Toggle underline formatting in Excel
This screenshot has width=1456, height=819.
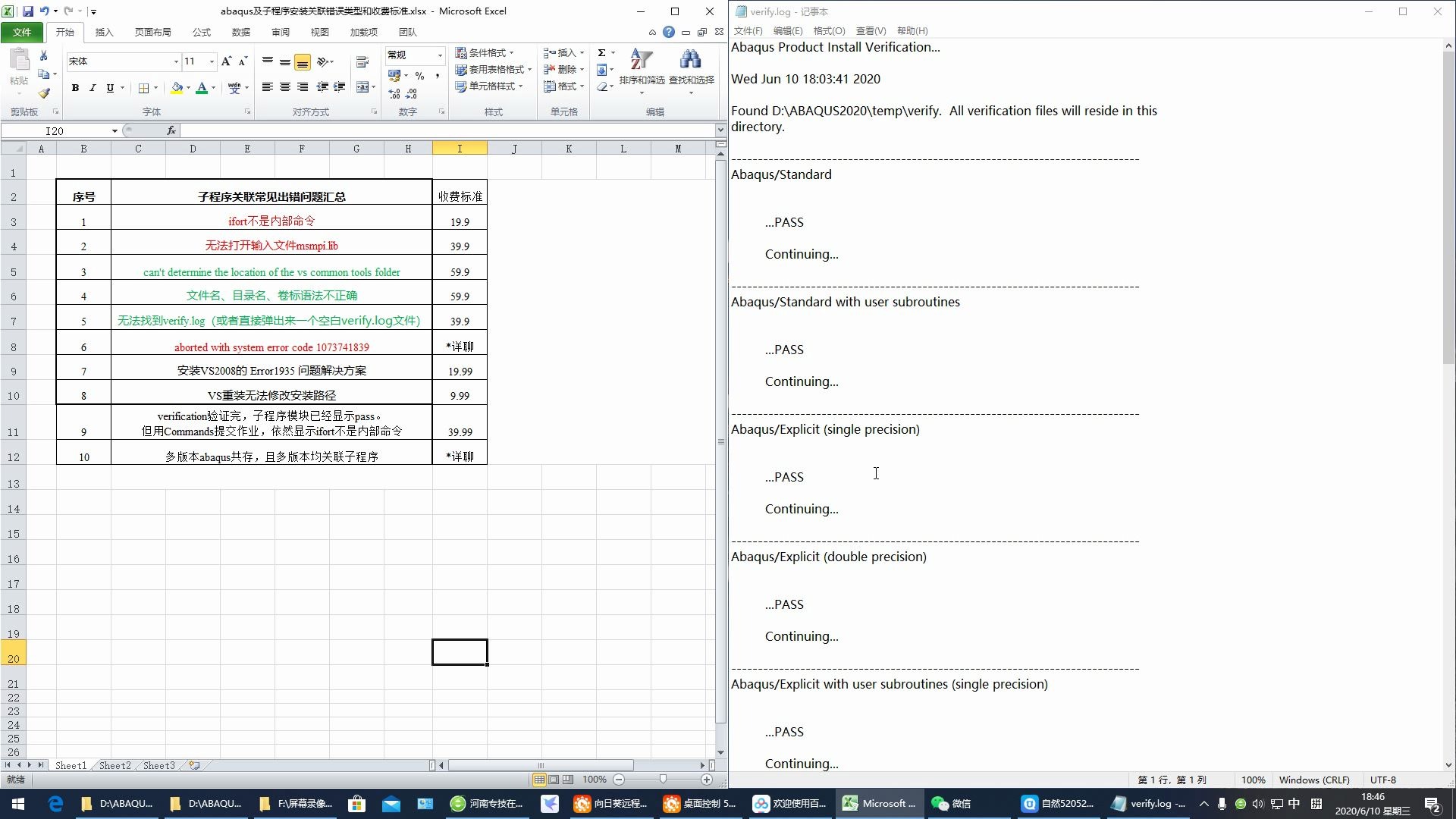(x=110, y=88)
